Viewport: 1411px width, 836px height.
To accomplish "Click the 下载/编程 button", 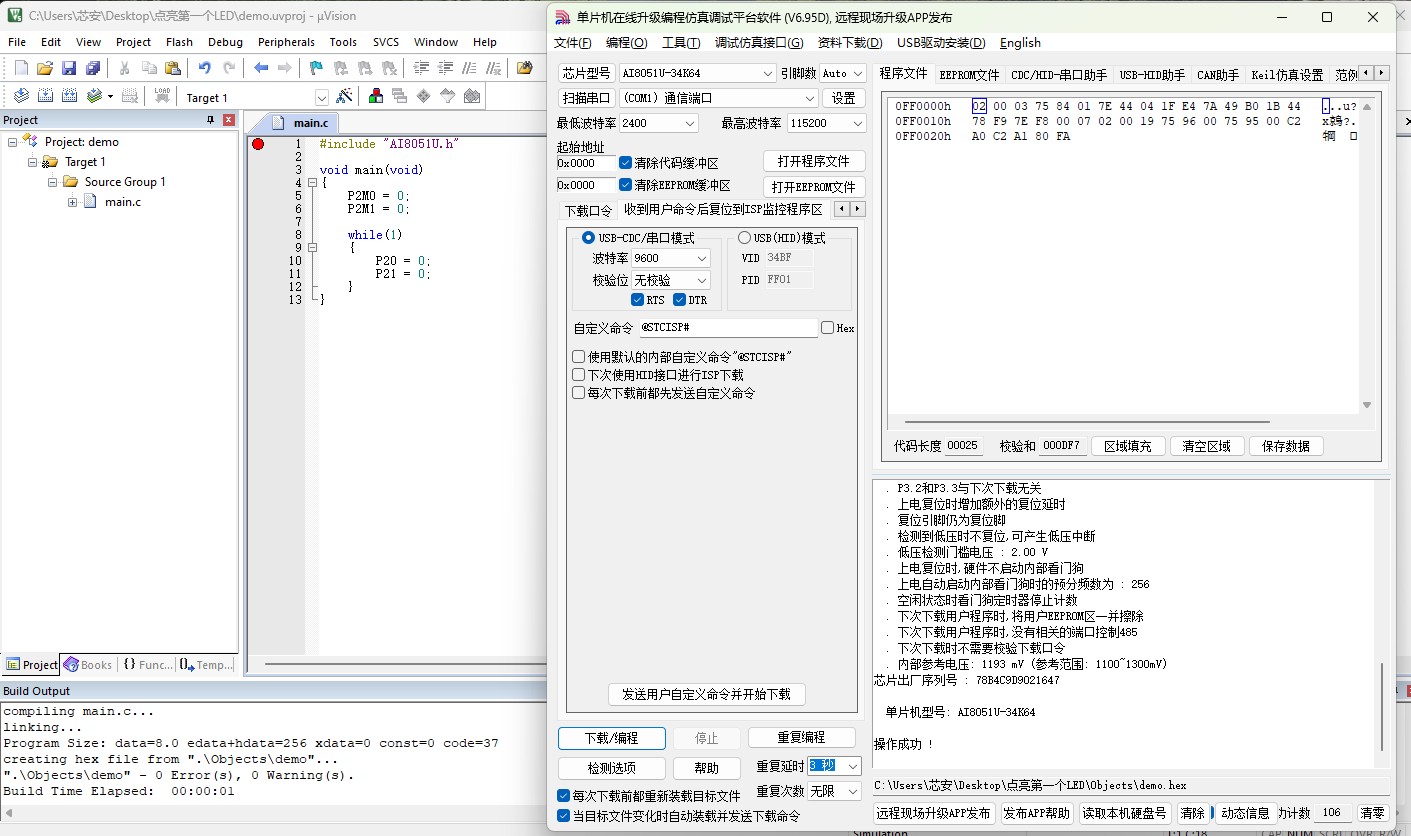I will coord(611,738).
